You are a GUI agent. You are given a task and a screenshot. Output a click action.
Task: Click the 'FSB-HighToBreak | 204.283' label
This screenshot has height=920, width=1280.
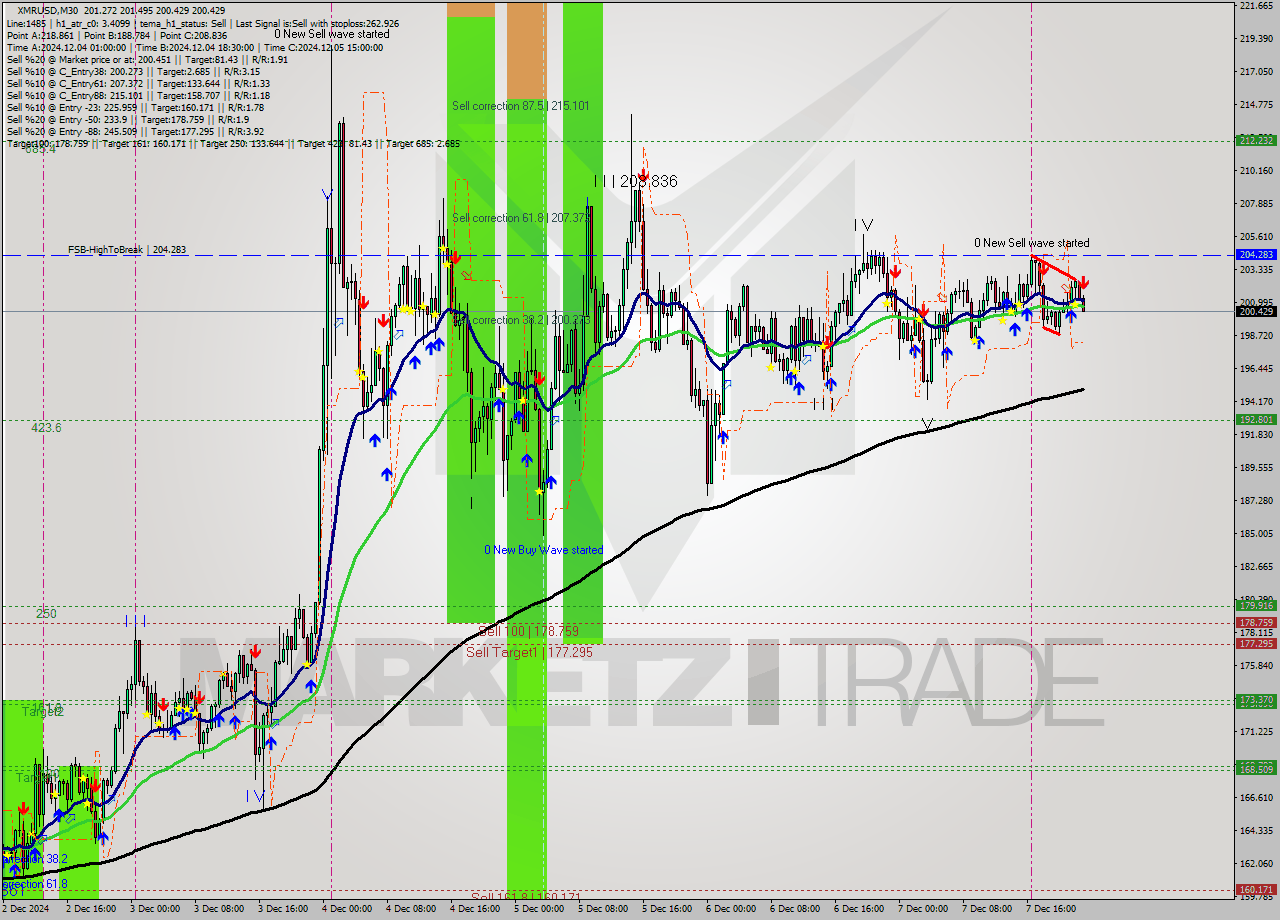[127, 250]
